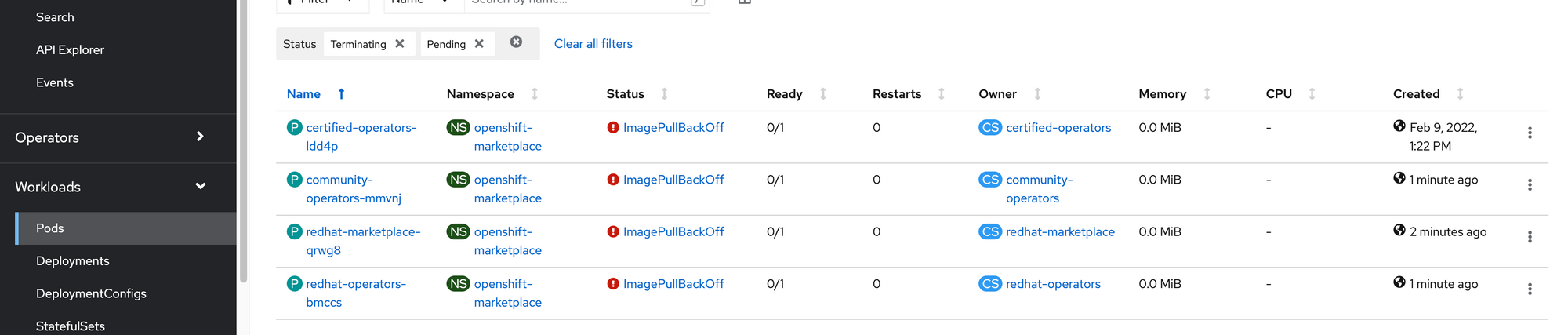Clear the whole Status filter group
The width and height of the screenshot is (1568, 335).
pos(516,42)
